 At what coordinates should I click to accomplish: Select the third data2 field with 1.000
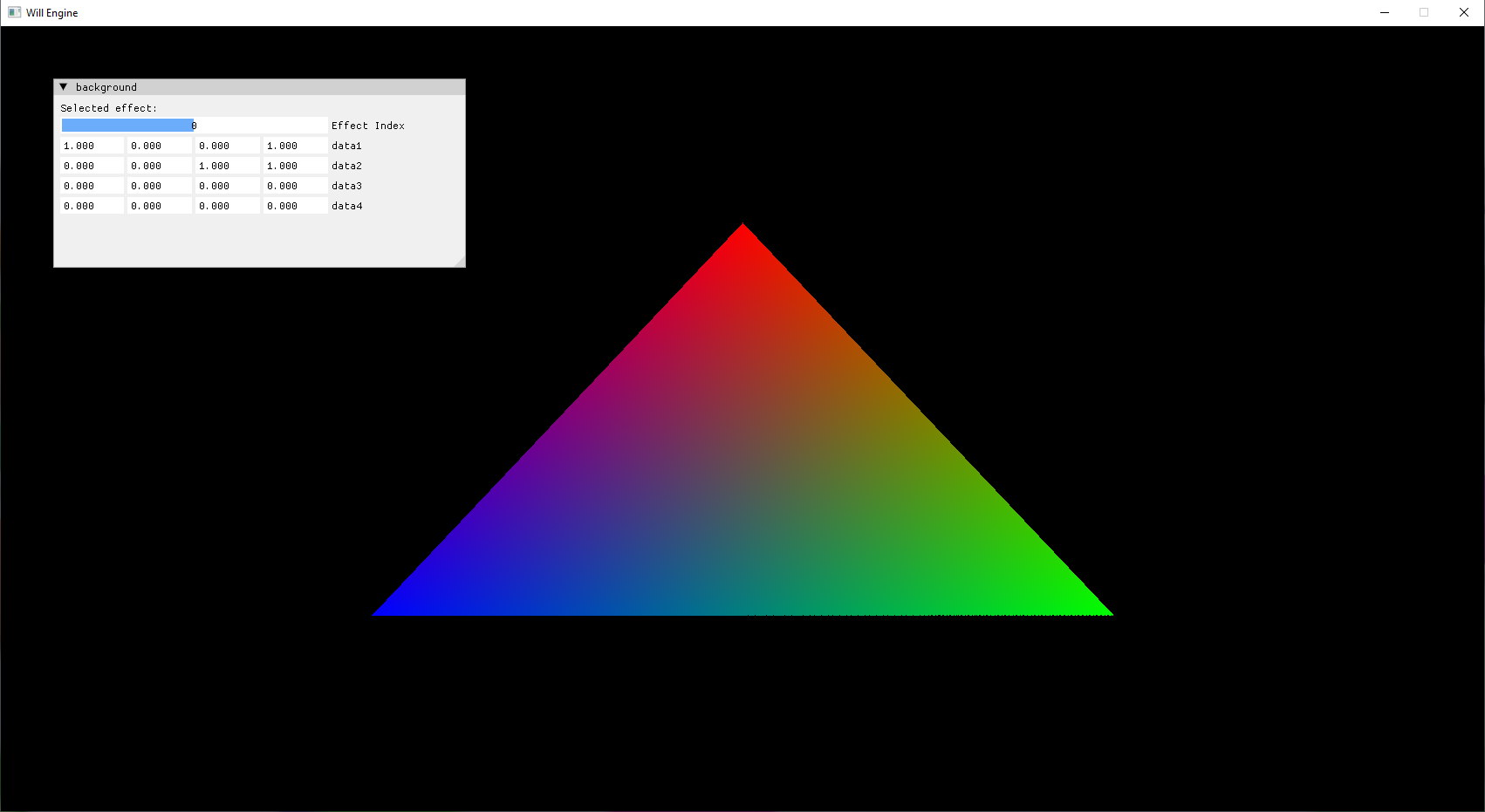pyautogui.click(x=227, y=165)
